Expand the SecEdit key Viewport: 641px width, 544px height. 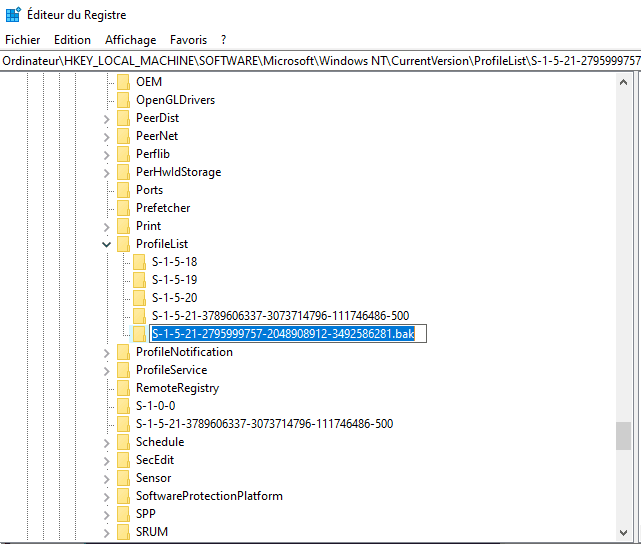coord(107,461)
